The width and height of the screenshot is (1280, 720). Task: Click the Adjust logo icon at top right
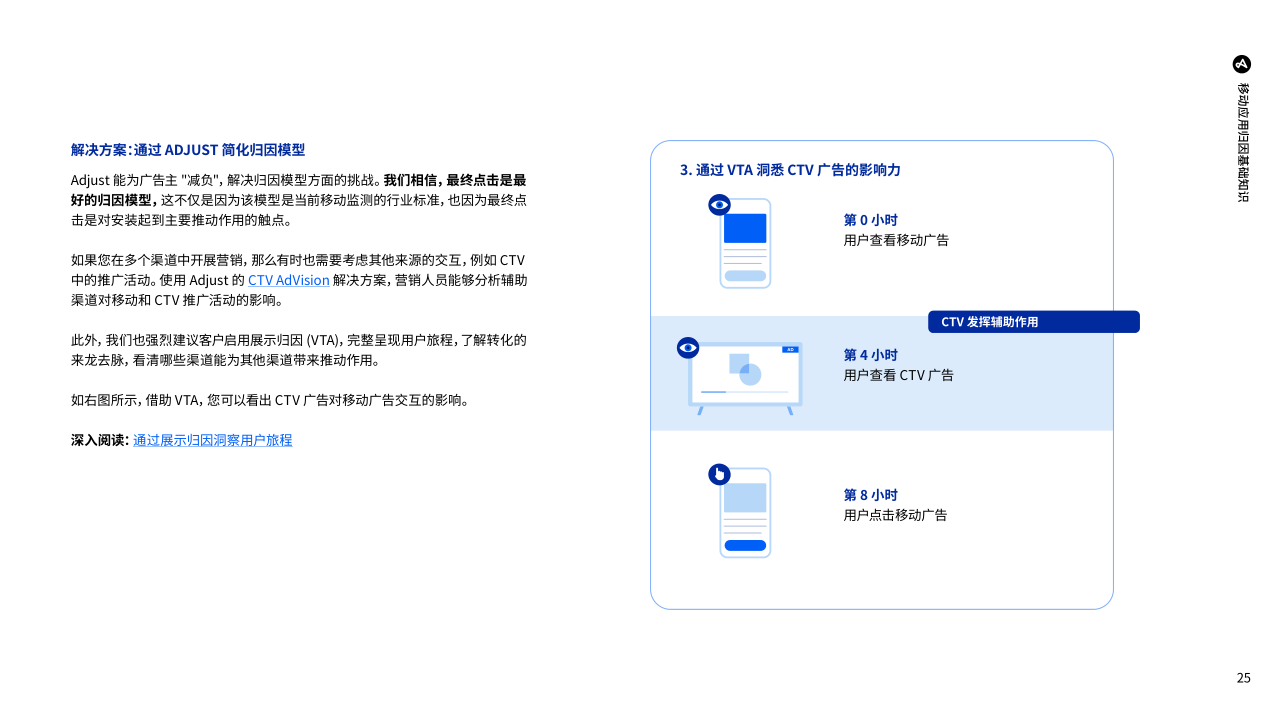pyautogui.click(x=1242, y=64)
